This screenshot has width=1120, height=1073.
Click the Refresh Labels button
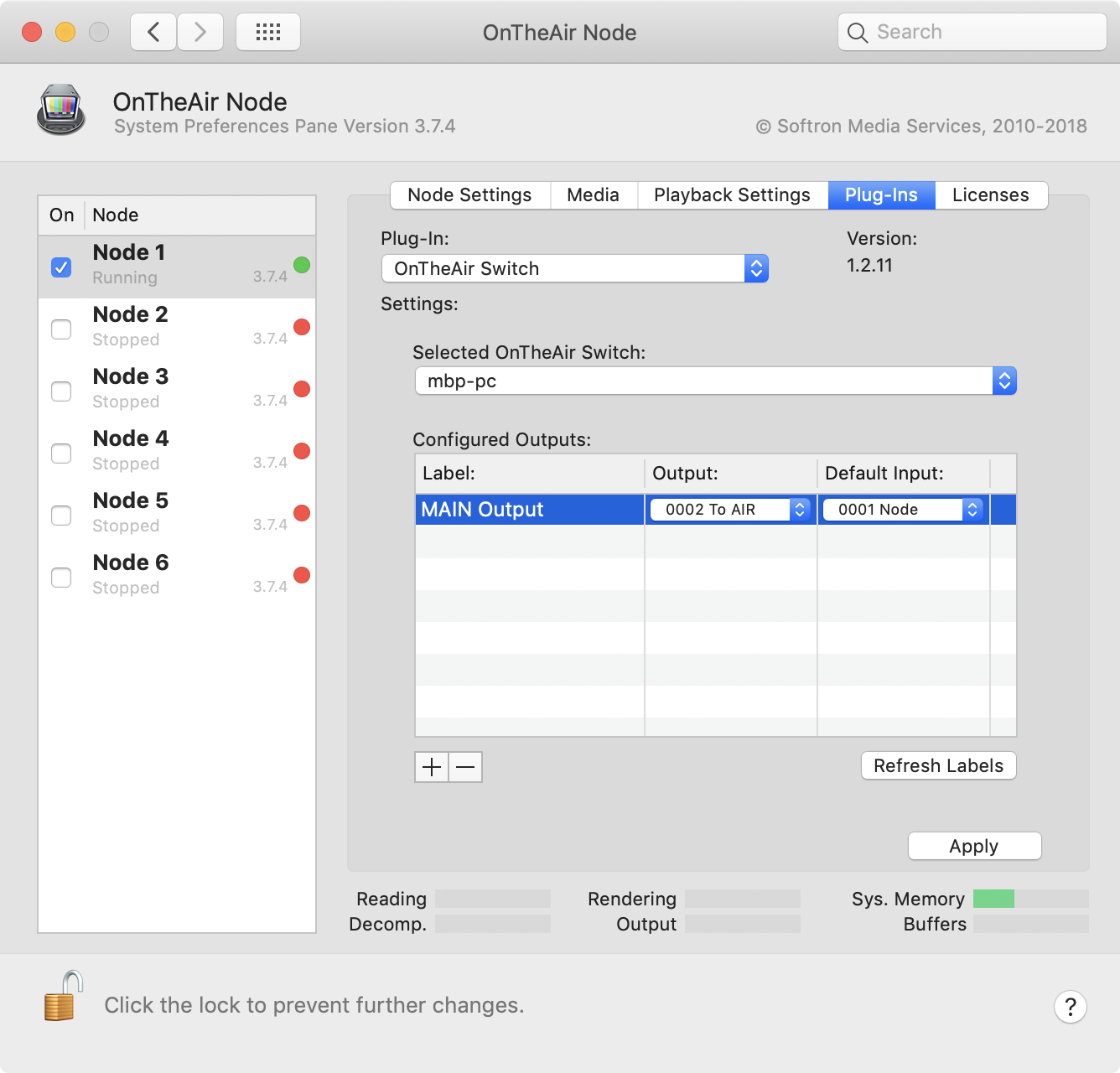[939, 765]
